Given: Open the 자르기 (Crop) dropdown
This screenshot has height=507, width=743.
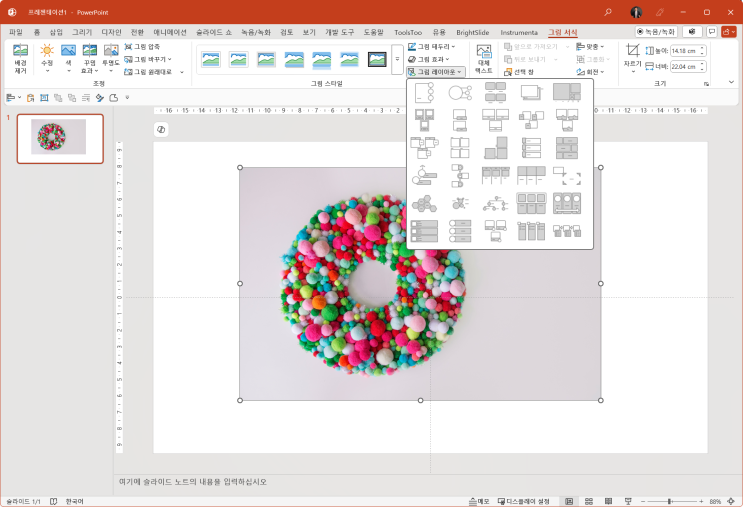Looking at the screenshot, I should [x=633, y=58].
